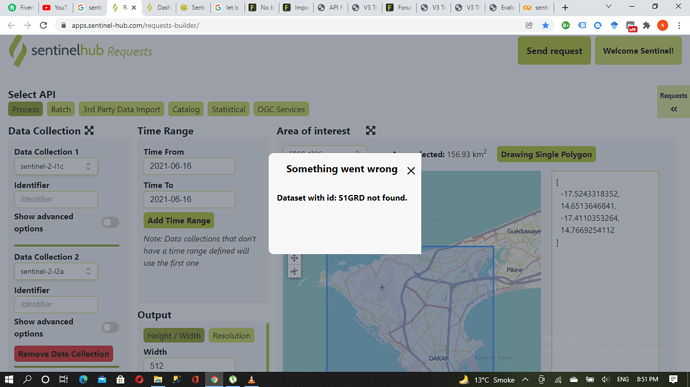This screenshot has width=690, height=387.
Task: Click the map move/pan control icon
Action: [294, 258]
